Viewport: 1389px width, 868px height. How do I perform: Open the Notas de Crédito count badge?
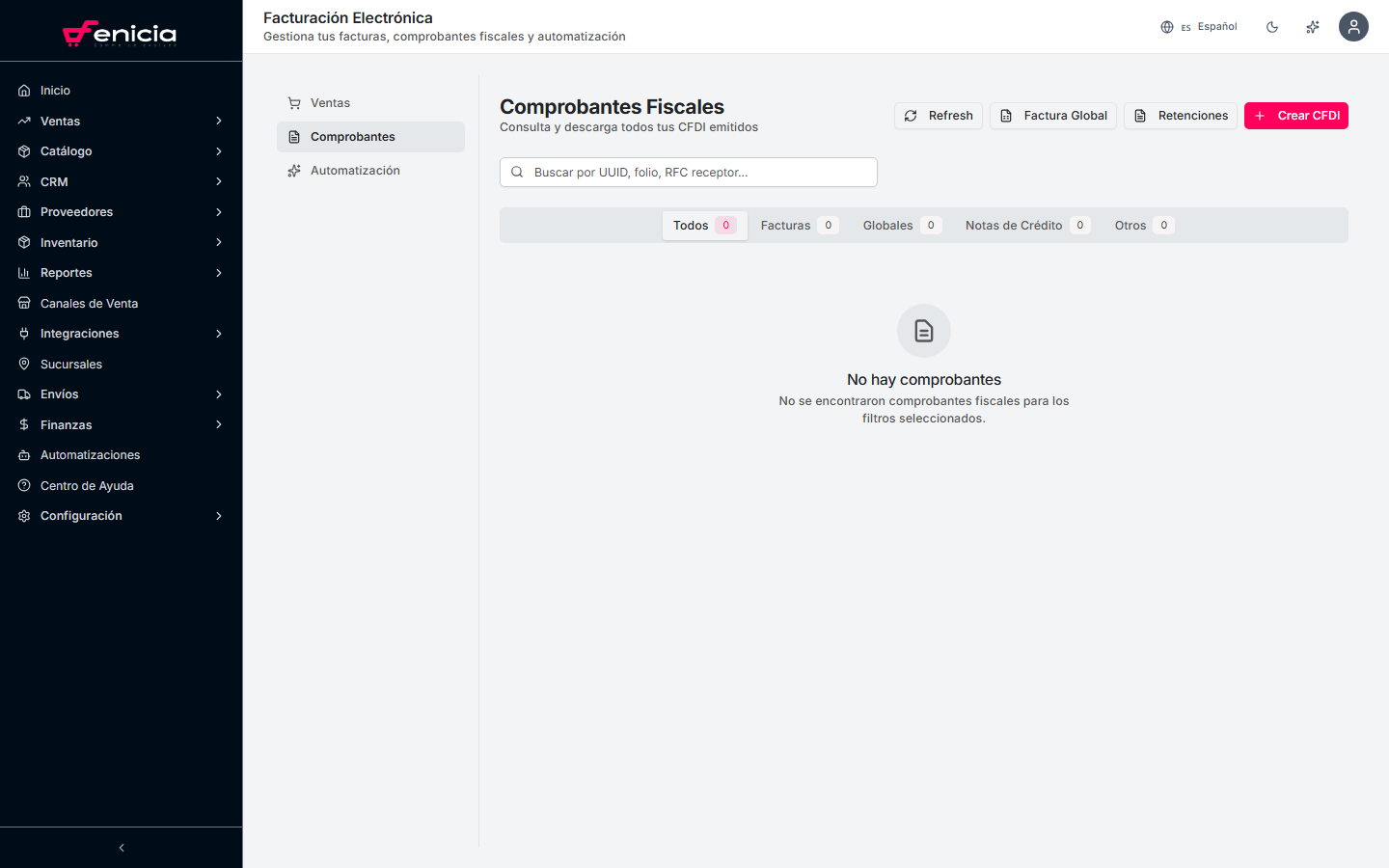[x=1080, y=225]
